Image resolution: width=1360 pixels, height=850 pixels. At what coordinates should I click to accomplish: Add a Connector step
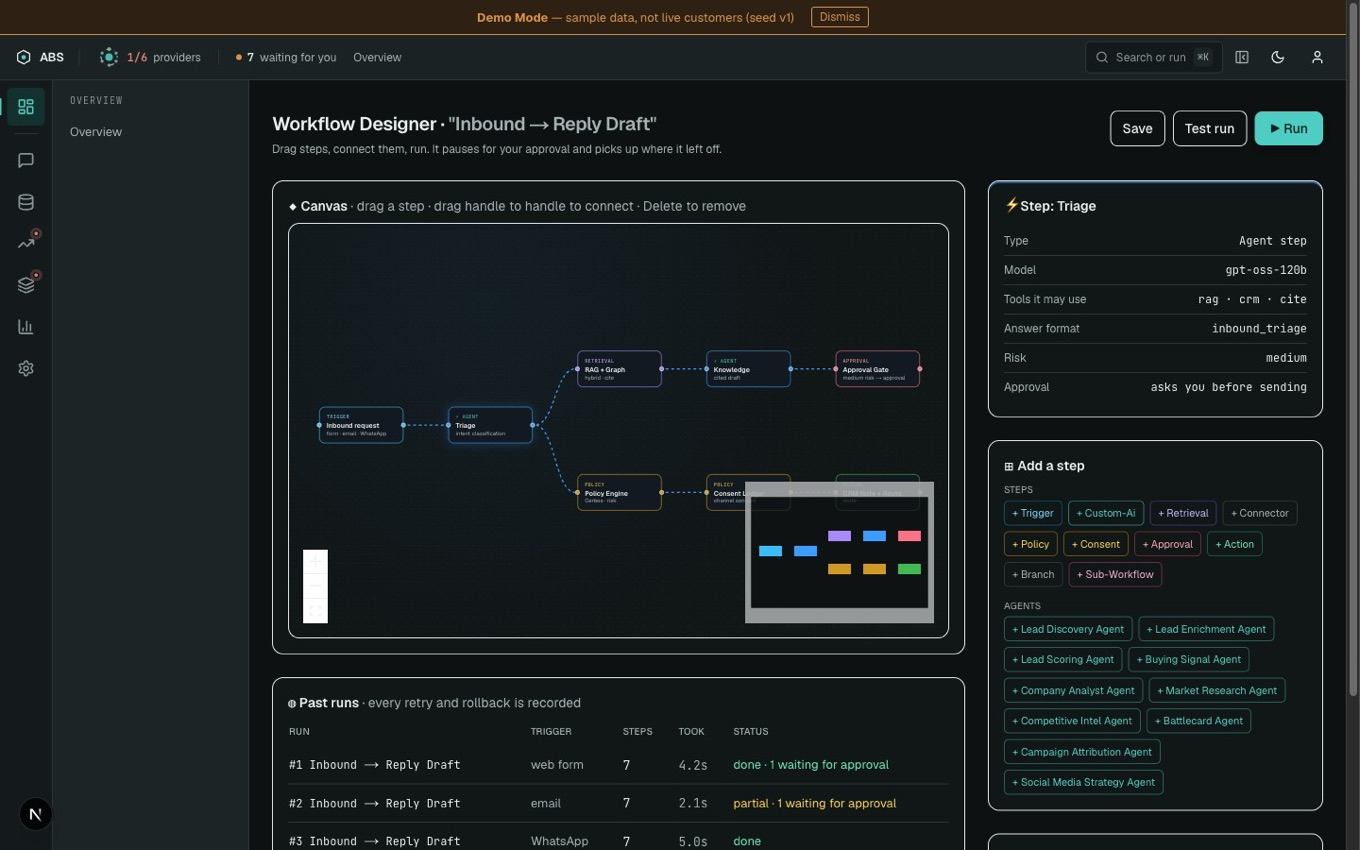pos(1259,513)
